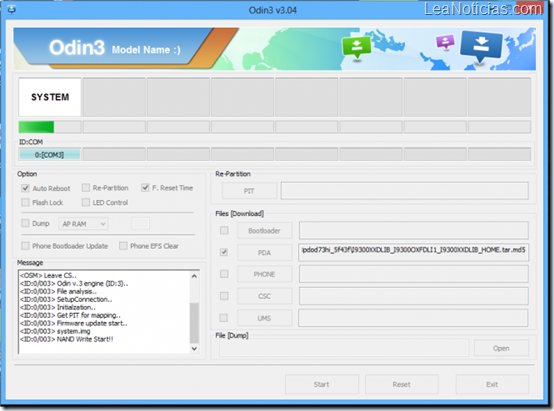Viewport: 554px width, 411px height.
Task: Click the PIT file path field
Action: [405, 191]
